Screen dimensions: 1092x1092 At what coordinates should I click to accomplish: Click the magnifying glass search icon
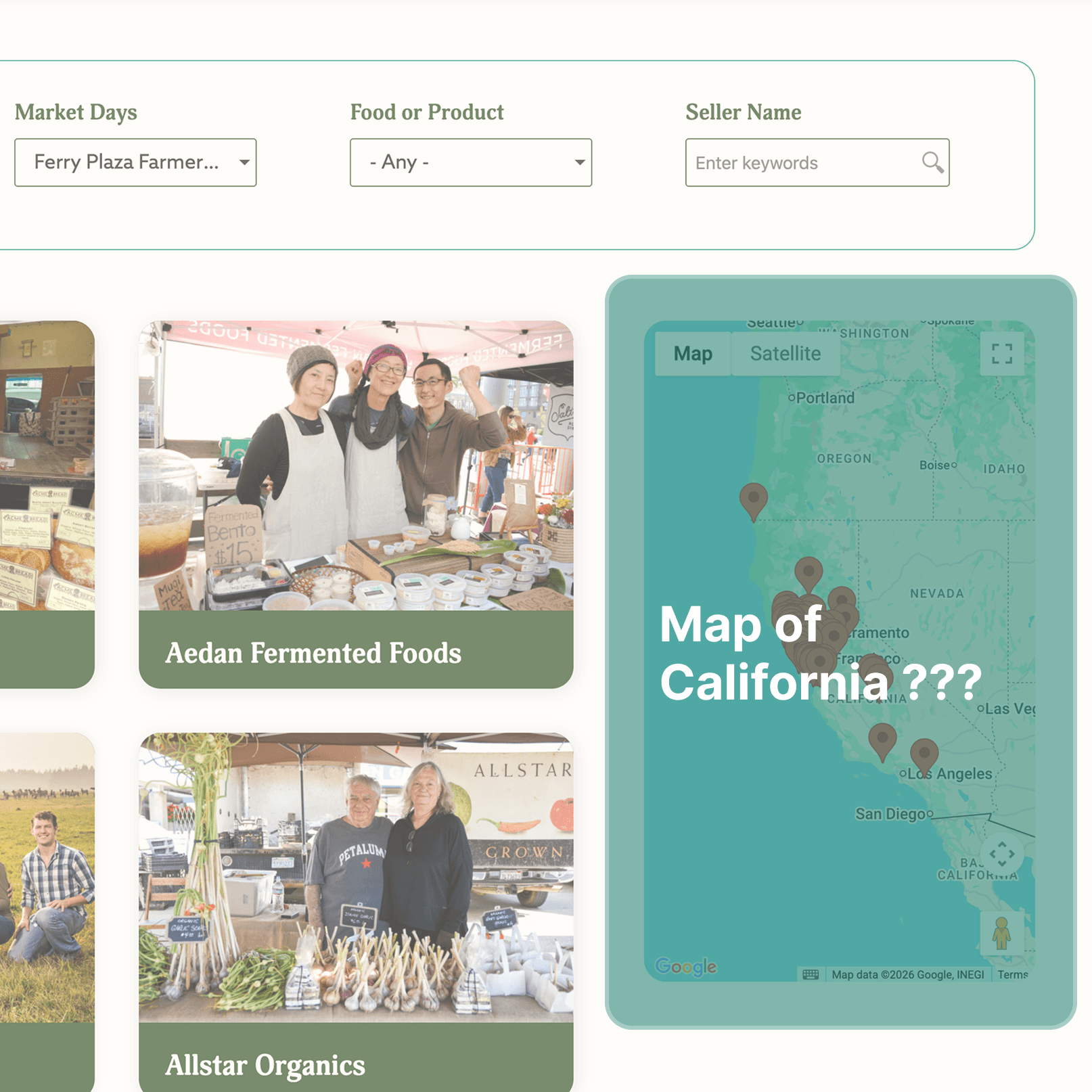[932, 162]
